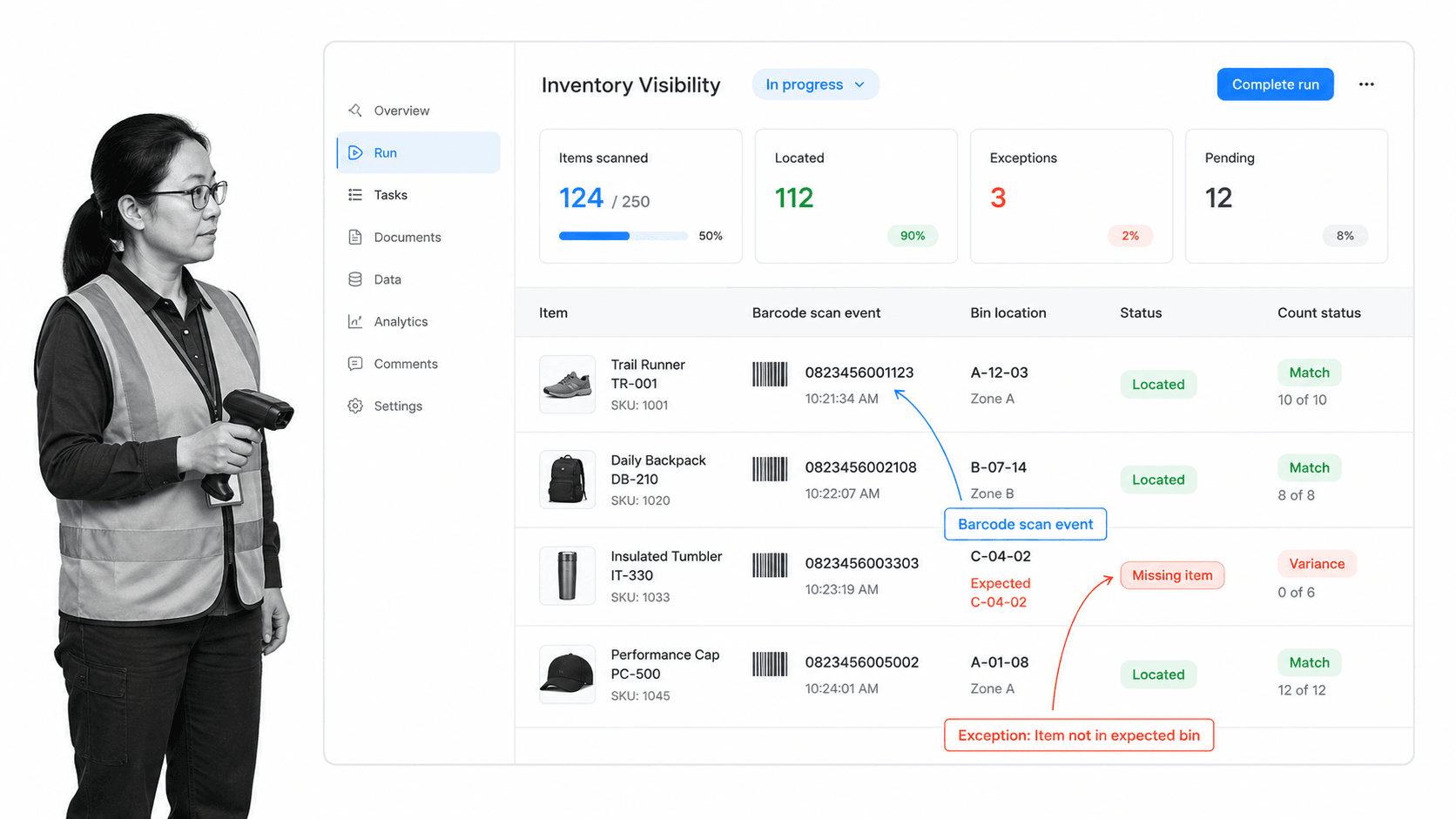
Task: Click Match badge for Trail Runner row
Action: pos(1309,373)
